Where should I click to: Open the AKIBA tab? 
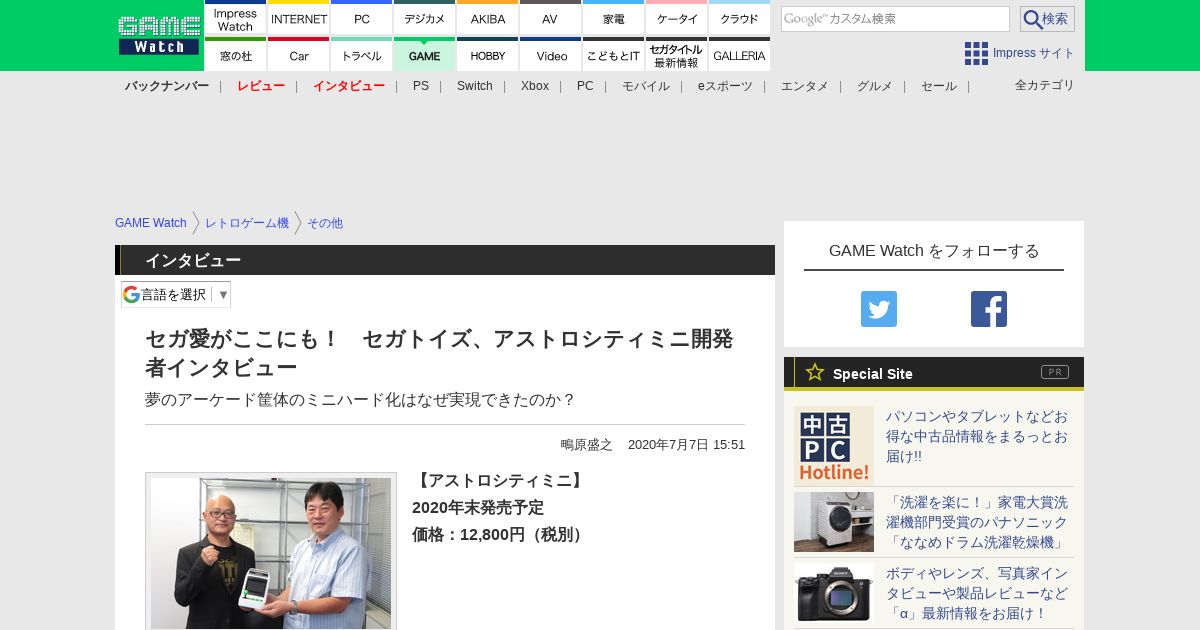point(487,18)
